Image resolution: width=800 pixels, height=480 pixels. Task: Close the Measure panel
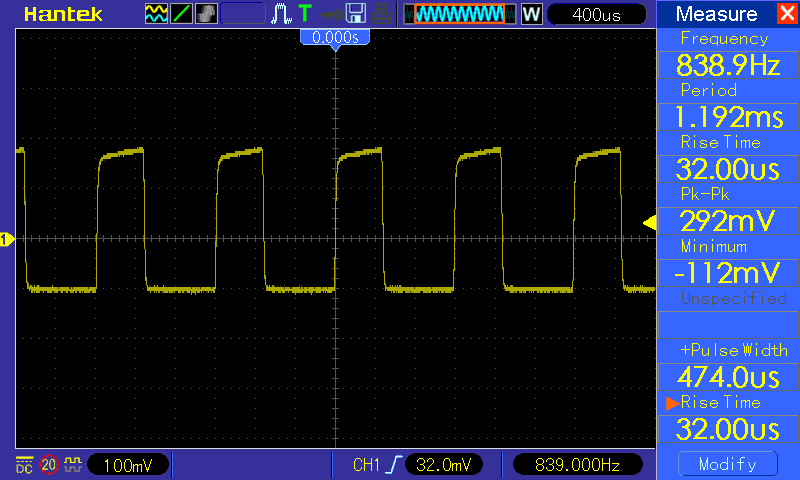pos(788,13)
